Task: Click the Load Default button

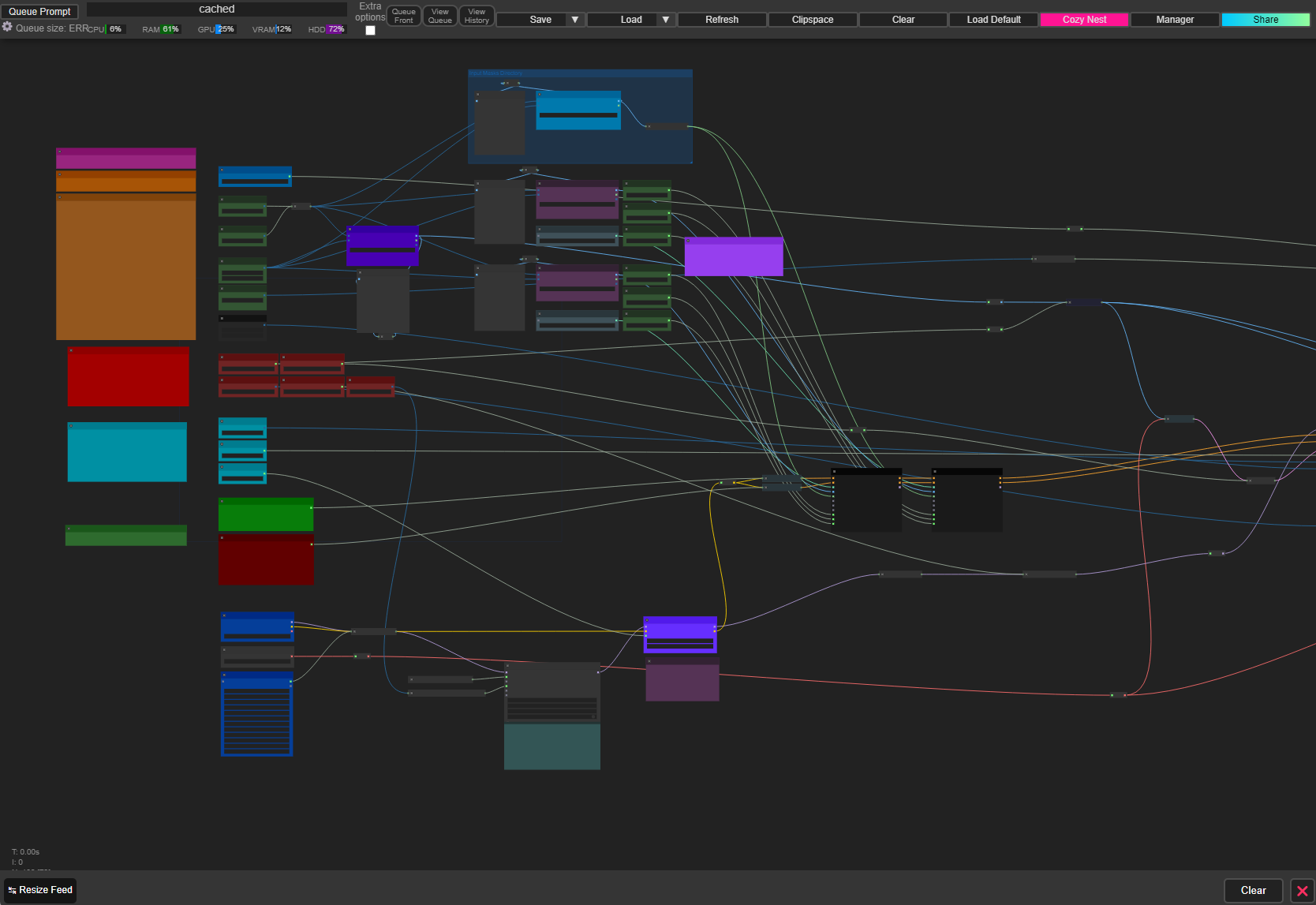Action: click(994, 20)
